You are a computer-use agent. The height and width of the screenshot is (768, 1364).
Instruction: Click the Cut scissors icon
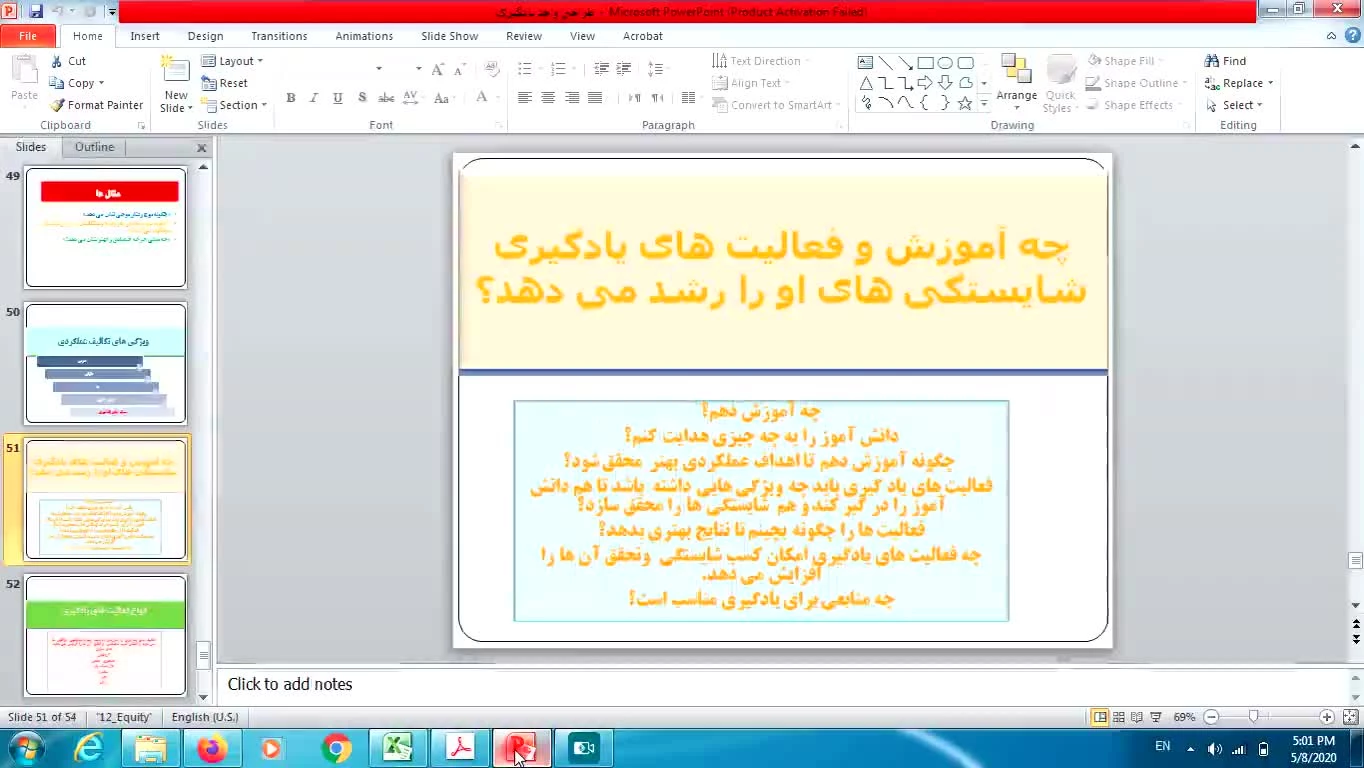click(x=57, y=61)
